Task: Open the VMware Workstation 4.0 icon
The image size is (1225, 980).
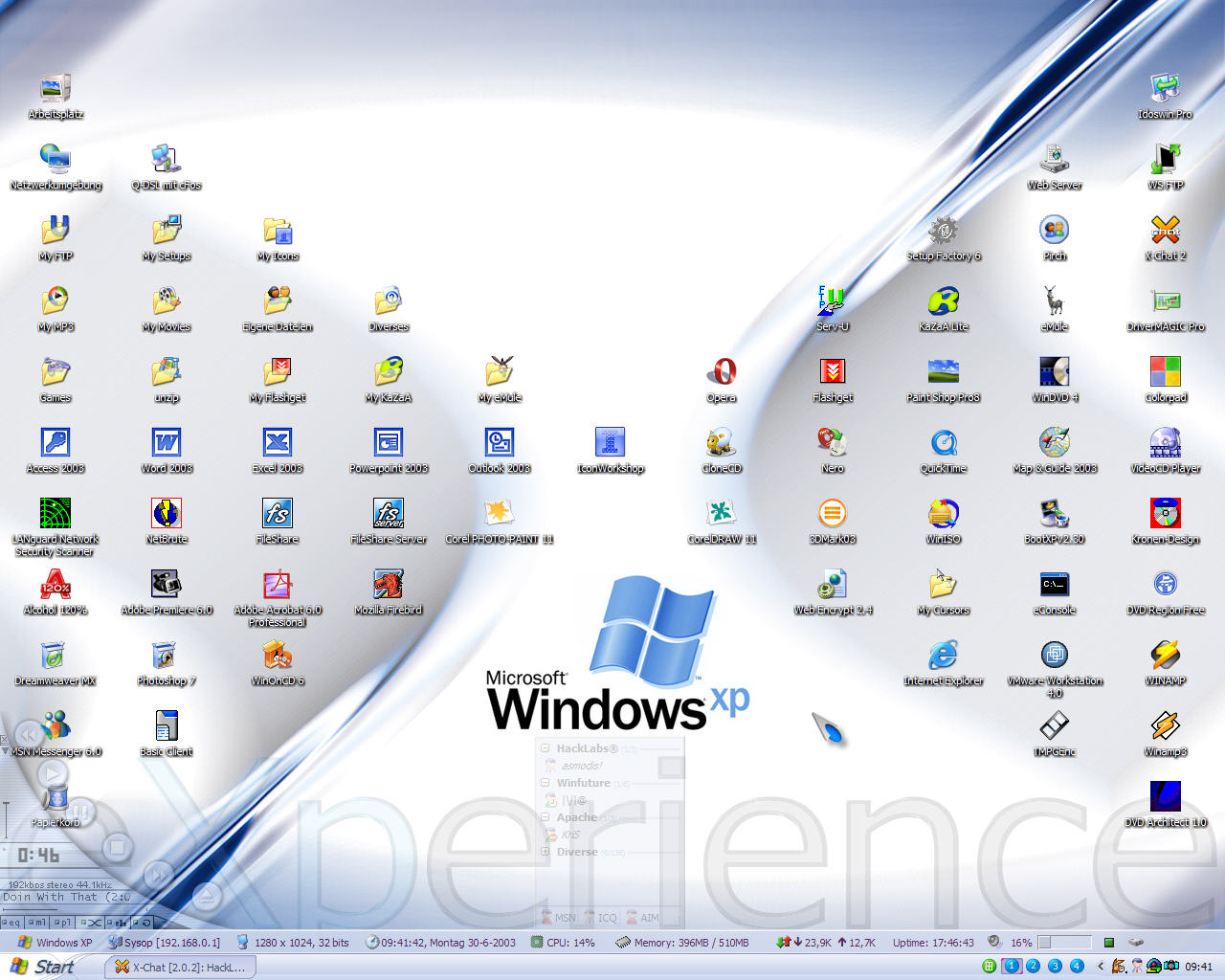Action: click(1054, 656)
